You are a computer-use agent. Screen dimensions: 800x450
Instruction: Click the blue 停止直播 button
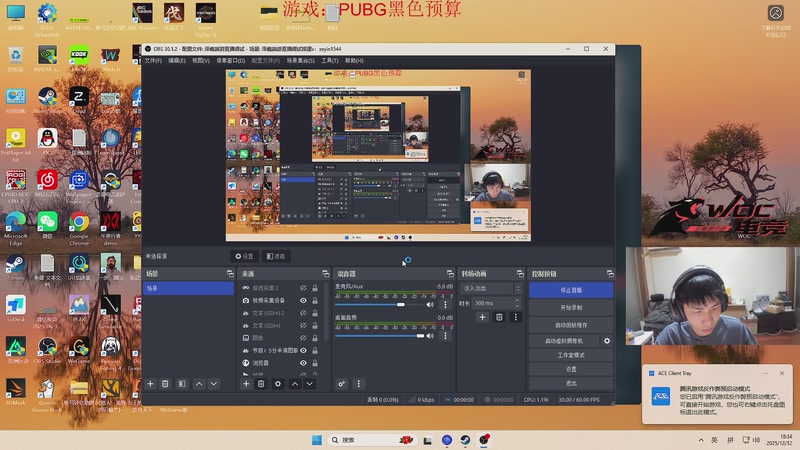[x=571, y=290]
